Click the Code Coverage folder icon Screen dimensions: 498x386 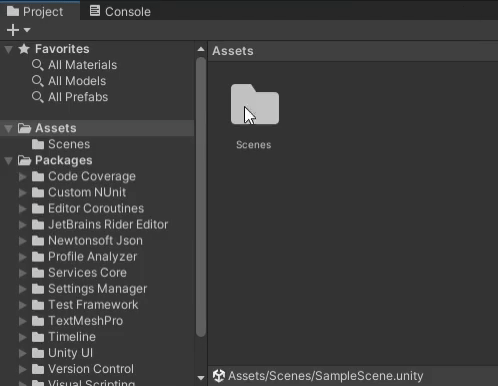coord(38,176)
